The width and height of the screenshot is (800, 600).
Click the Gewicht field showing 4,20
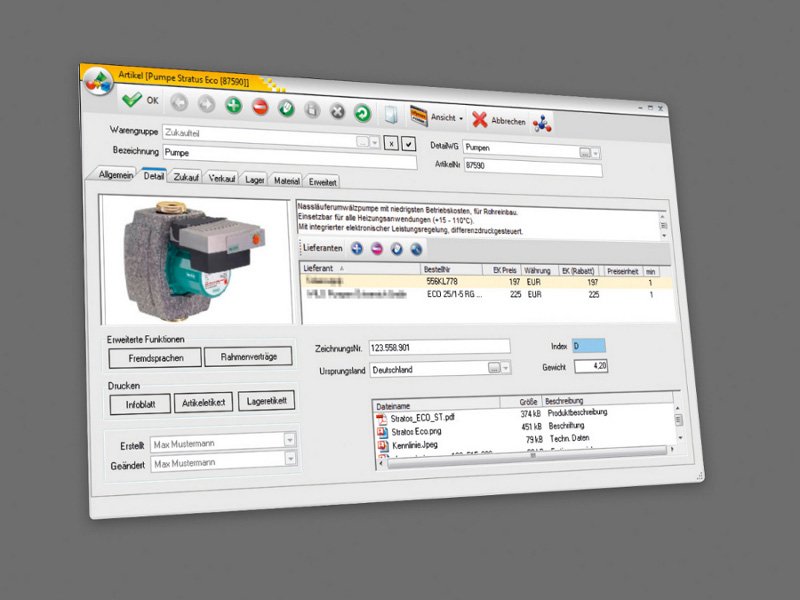pyautogui.click(x=591, y=366)
